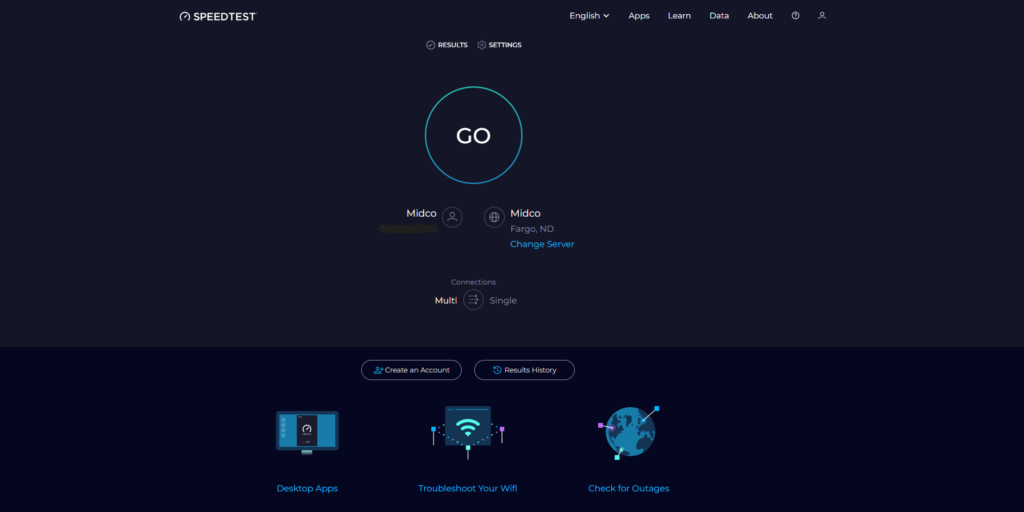This screenshot has height=512, width=1024.
Task: Select Multi connection mode
Action: click(x=445, y=300)
